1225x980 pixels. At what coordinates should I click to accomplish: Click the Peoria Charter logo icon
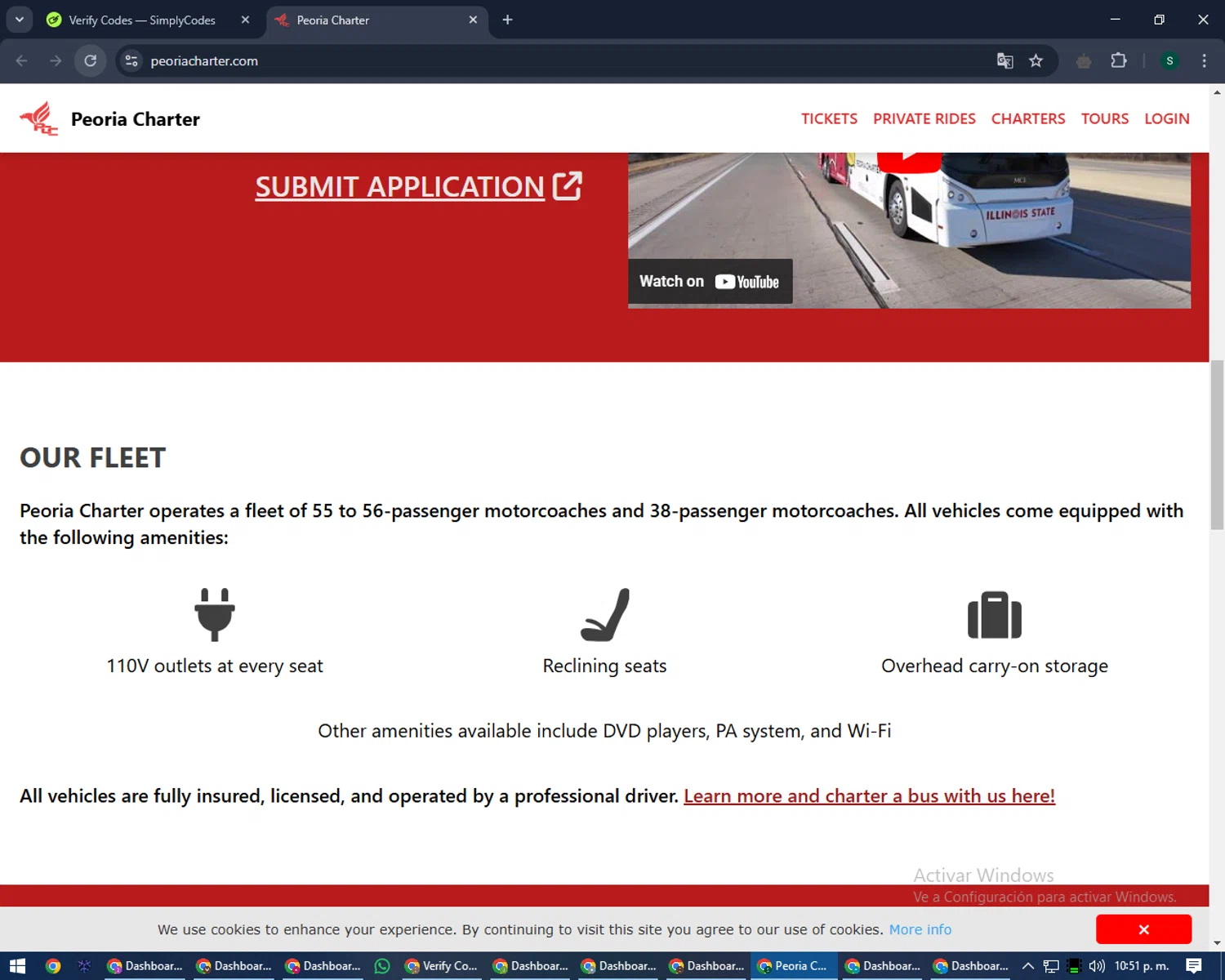point(38,118)
